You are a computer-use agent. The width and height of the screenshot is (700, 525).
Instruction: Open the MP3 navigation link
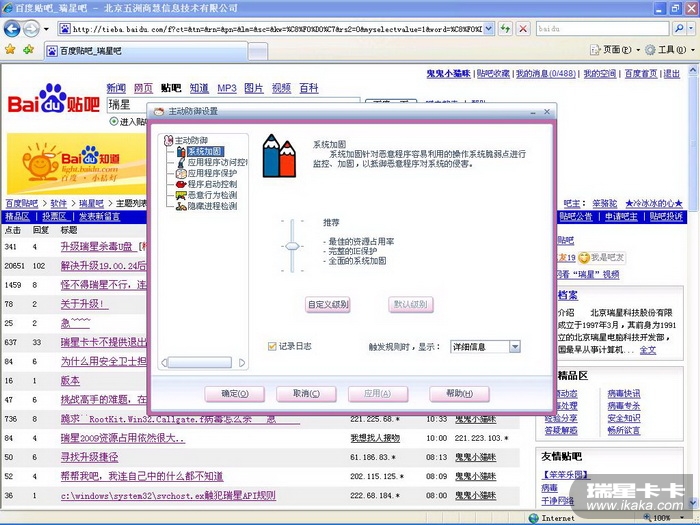click(x=227, y=88)
